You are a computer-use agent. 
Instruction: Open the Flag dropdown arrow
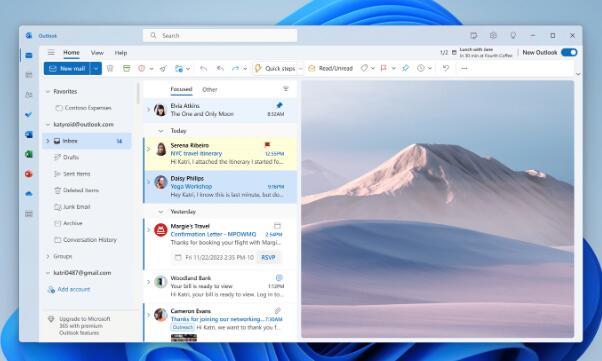pyautogui.click(x=394, y=69)
